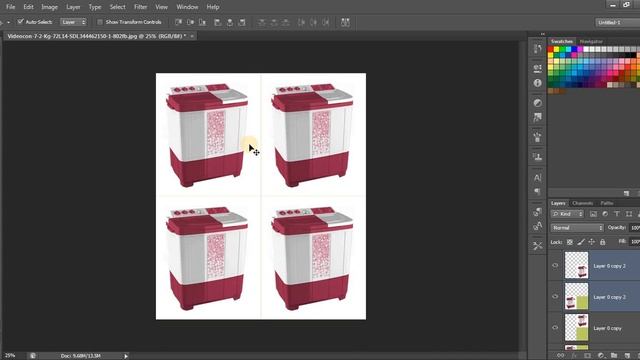
Task: Click the 25% zoom field in status bar
Action: [10, 356]
